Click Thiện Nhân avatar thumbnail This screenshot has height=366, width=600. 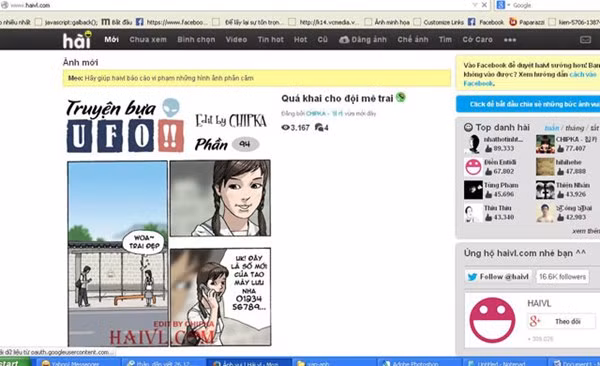pos(545,190)
